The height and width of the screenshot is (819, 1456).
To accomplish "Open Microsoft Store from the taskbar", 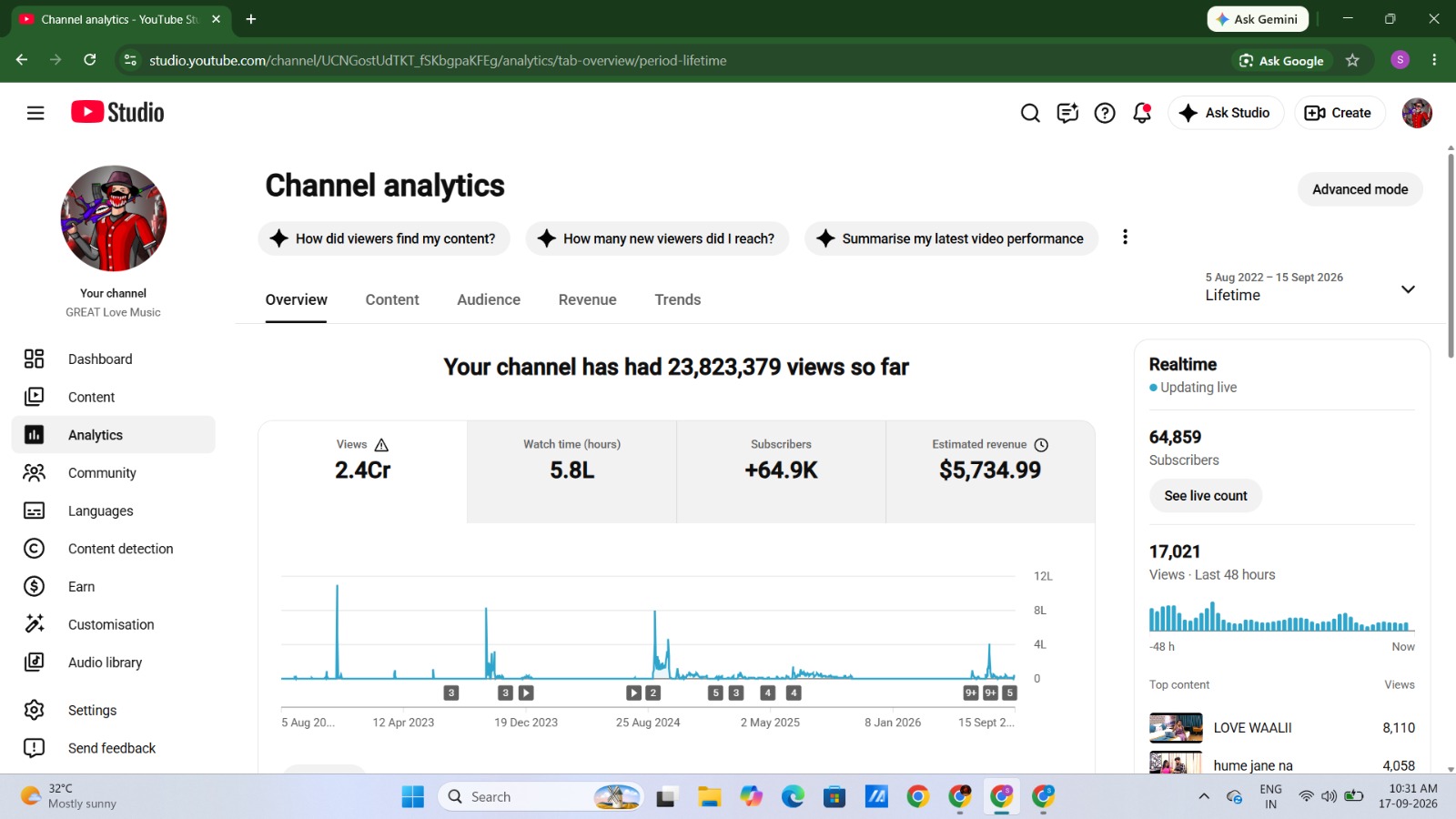I will 834,797.
